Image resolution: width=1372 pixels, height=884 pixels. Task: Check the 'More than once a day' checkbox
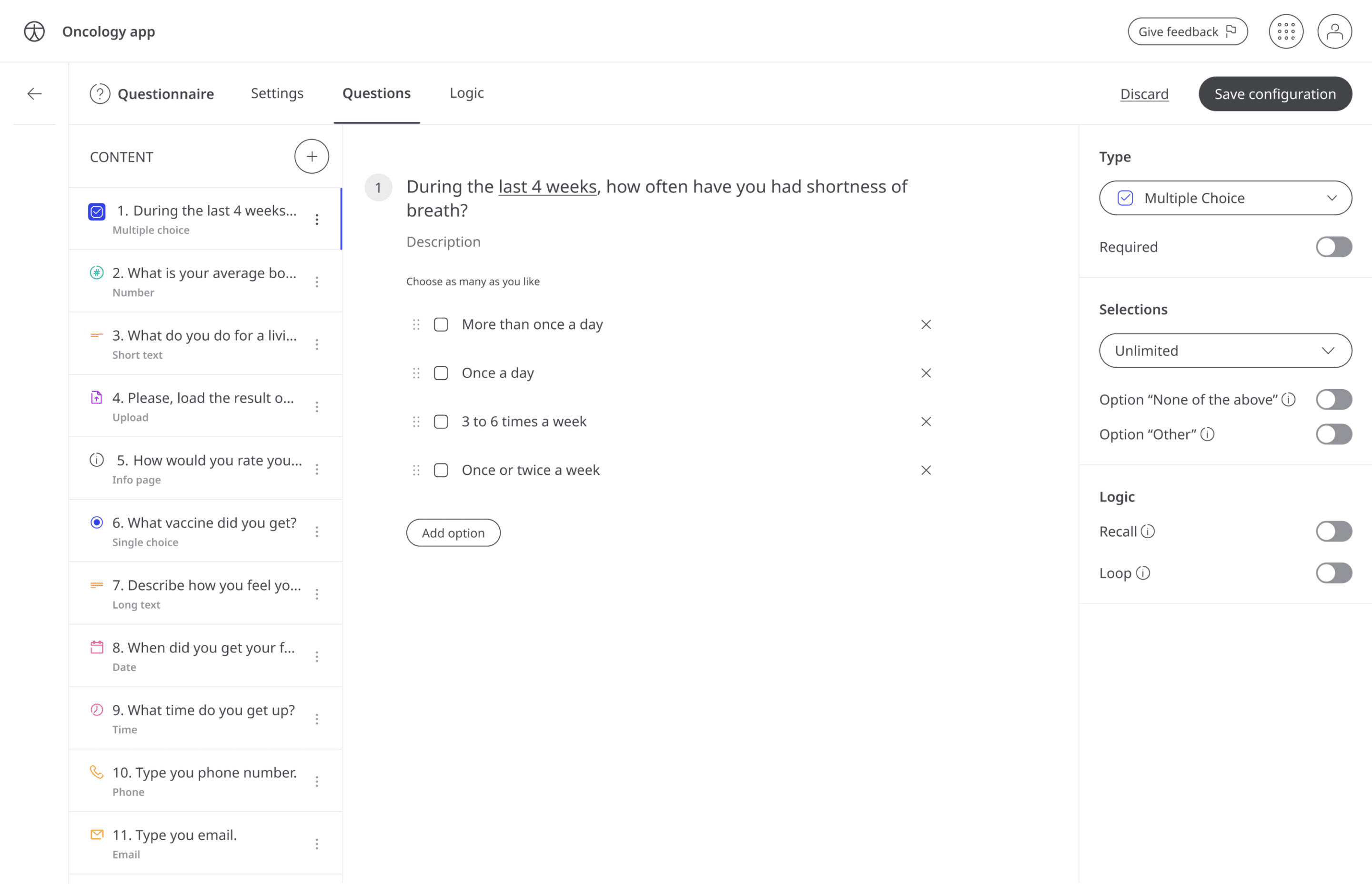[441, 324]
